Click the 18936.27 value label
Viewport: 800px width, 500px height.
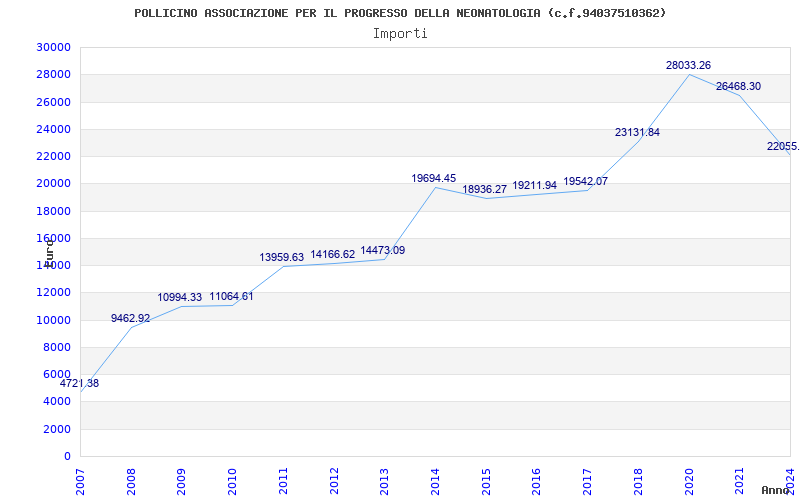tap(485, 189)
